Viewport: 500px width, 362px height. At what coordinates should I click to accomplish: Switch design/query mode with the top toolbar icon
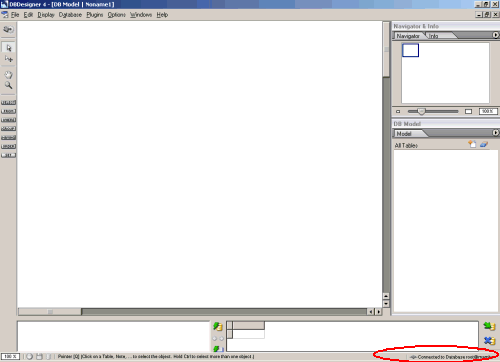tap(8, 29)
